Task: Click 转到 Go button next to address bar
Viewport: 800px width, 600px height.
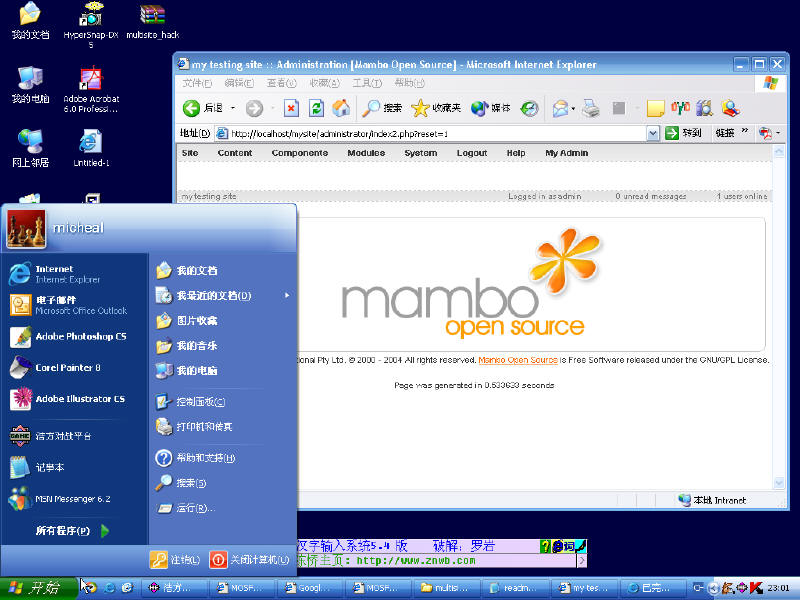Action: (684, 133)
